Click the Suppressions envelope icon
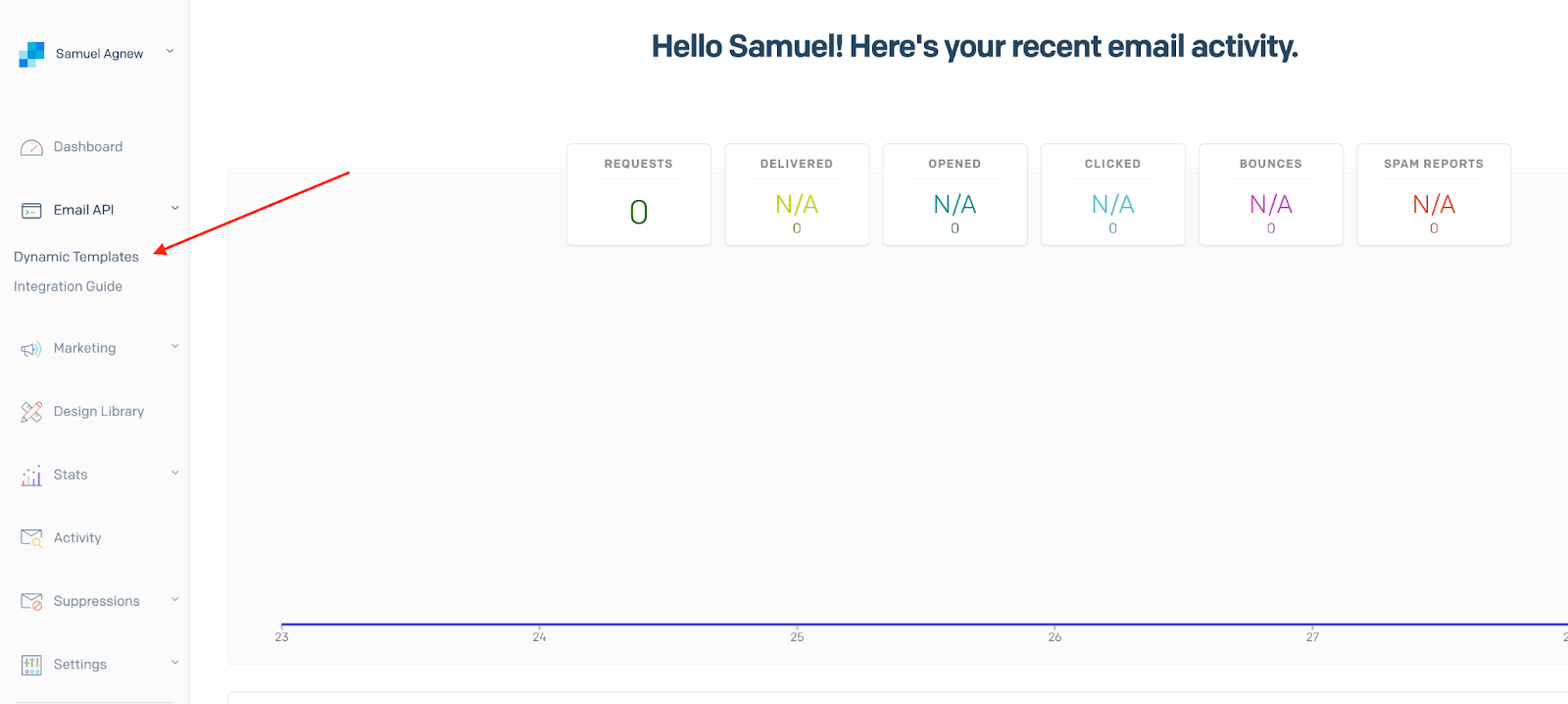 30,600
